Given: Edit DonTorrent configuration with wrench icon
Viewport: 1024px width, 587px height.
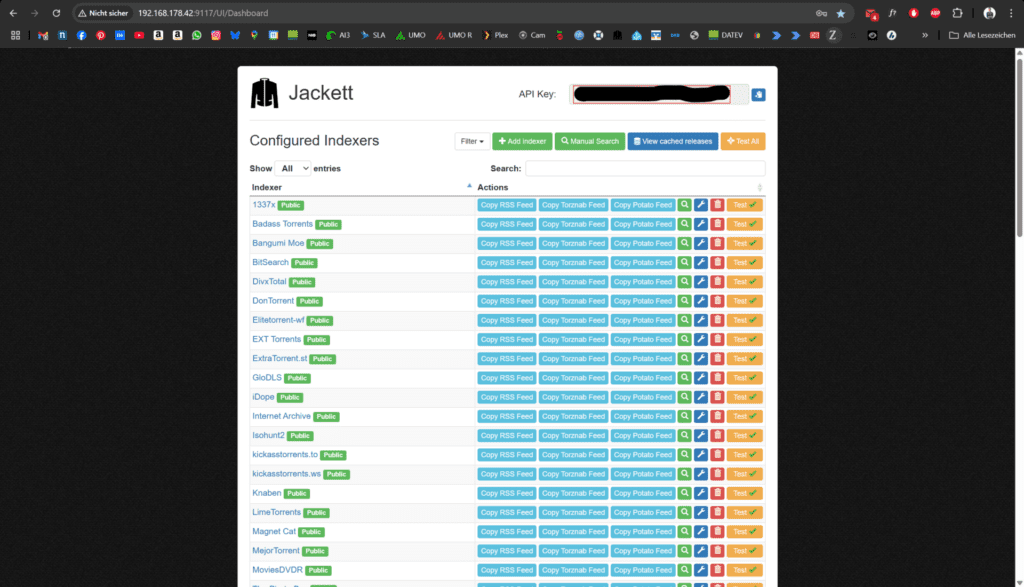Looking at the screenshot, I should pos(701,301).
